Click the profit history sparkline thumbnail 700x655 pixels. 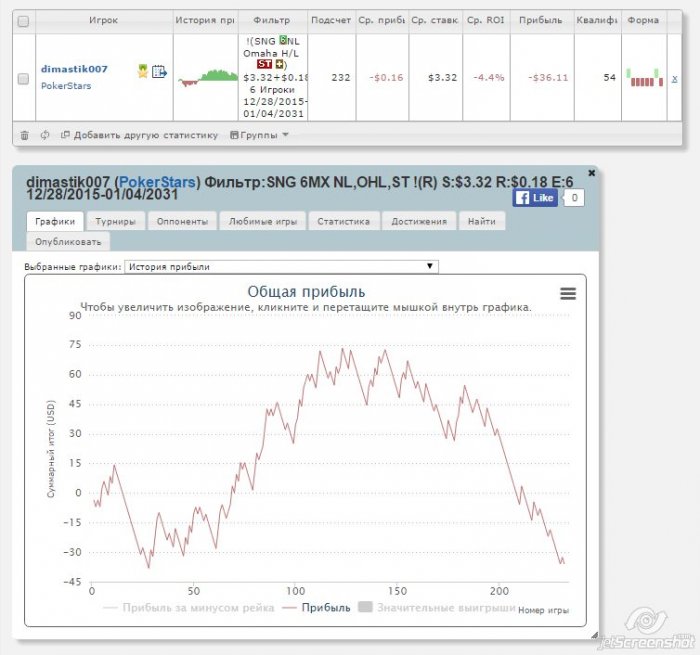pyautogui.click(x=208, y=77)
